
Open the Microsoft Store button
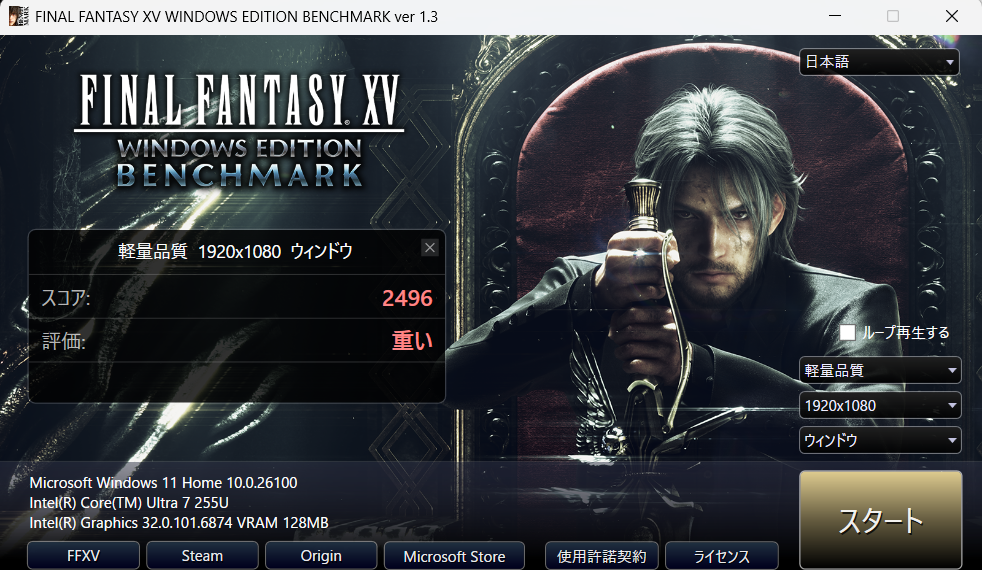click(x=454, y=556)
